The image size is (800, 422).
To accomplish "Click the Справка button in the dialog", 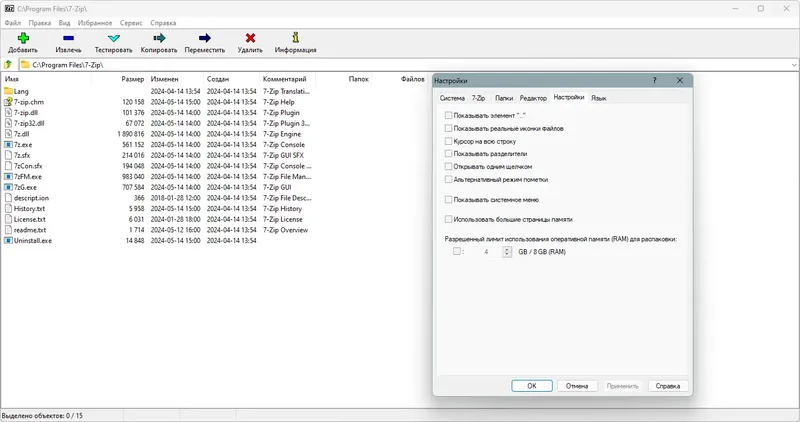I will [668, 386].
